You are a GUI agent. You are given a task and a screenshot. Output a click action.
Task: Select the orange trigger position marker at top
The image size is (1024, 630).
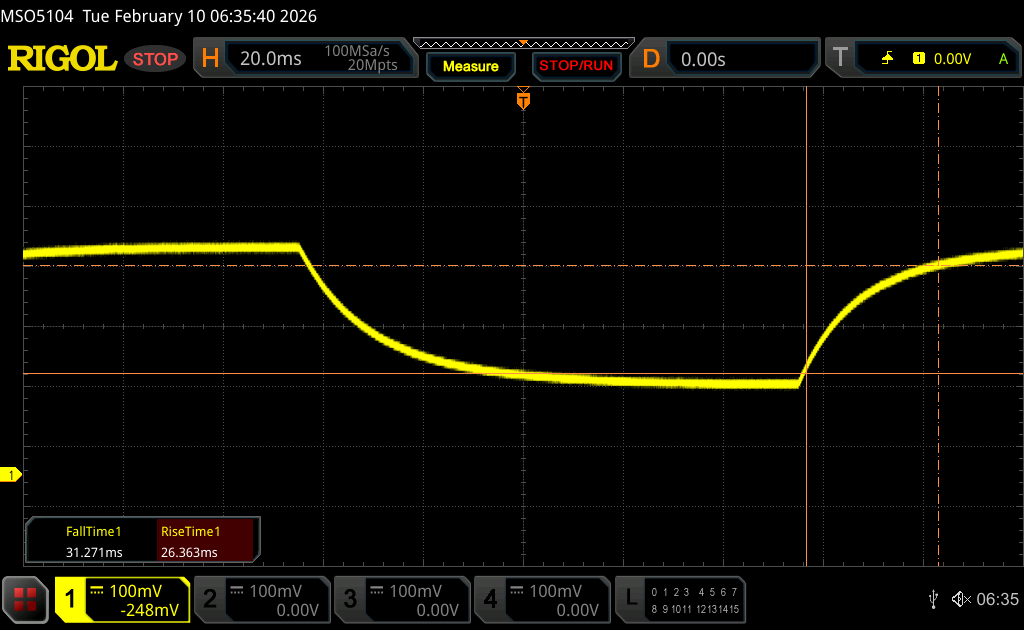coord(522,100)
